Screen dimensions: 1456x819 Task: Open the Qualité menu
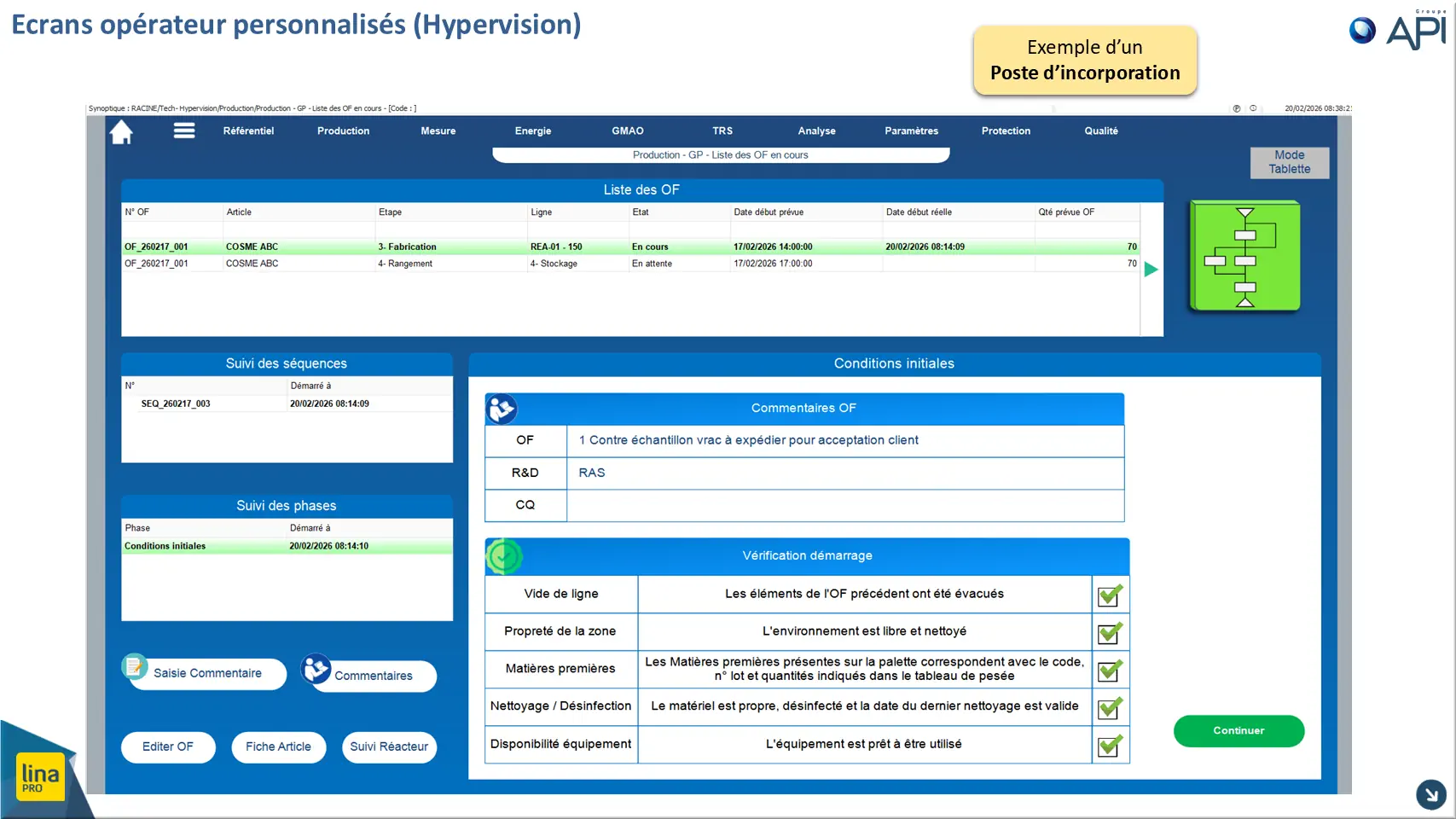1101,131
